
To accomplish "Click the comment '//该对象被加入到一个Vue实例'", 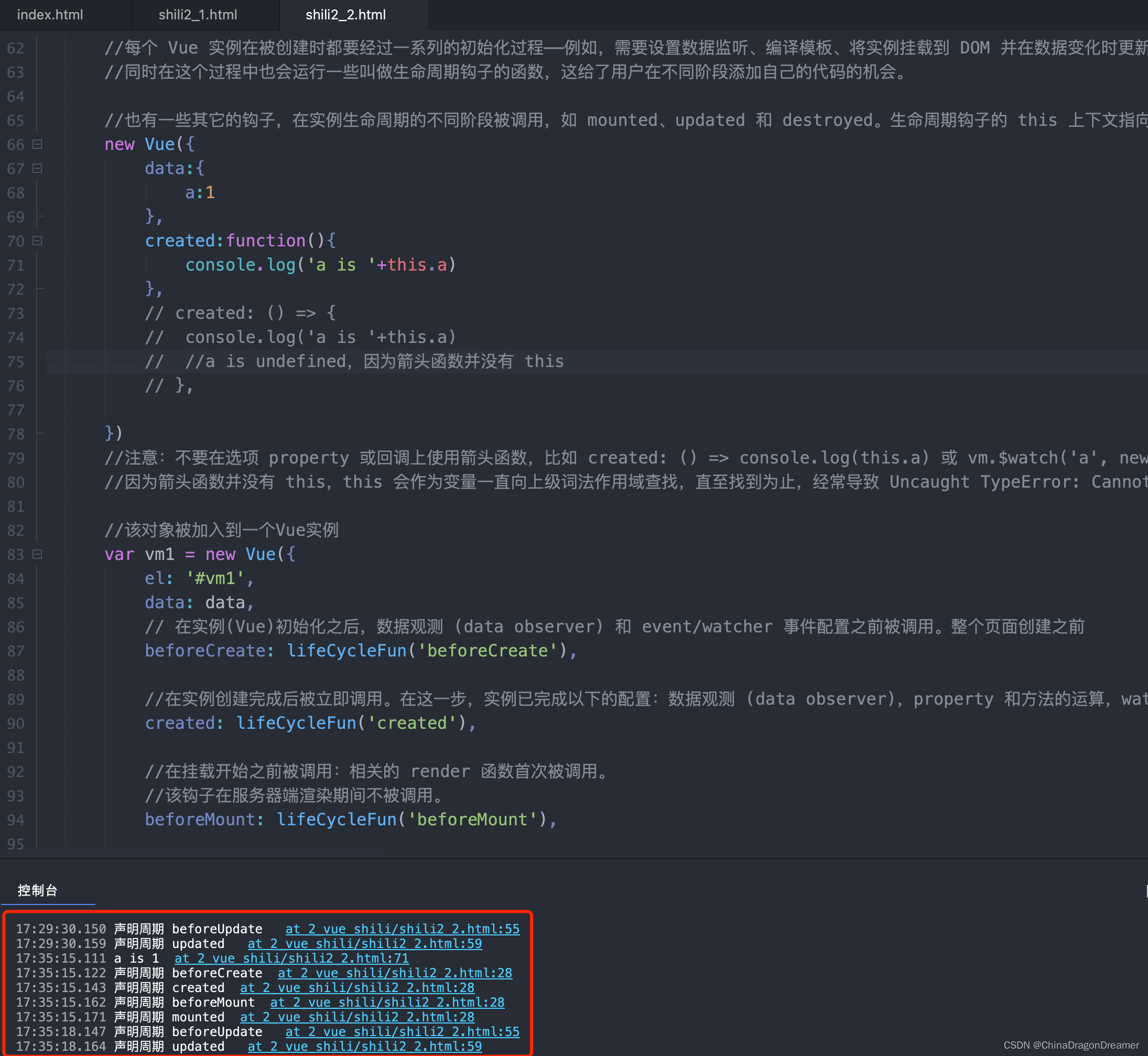I will tap(222, 530).
